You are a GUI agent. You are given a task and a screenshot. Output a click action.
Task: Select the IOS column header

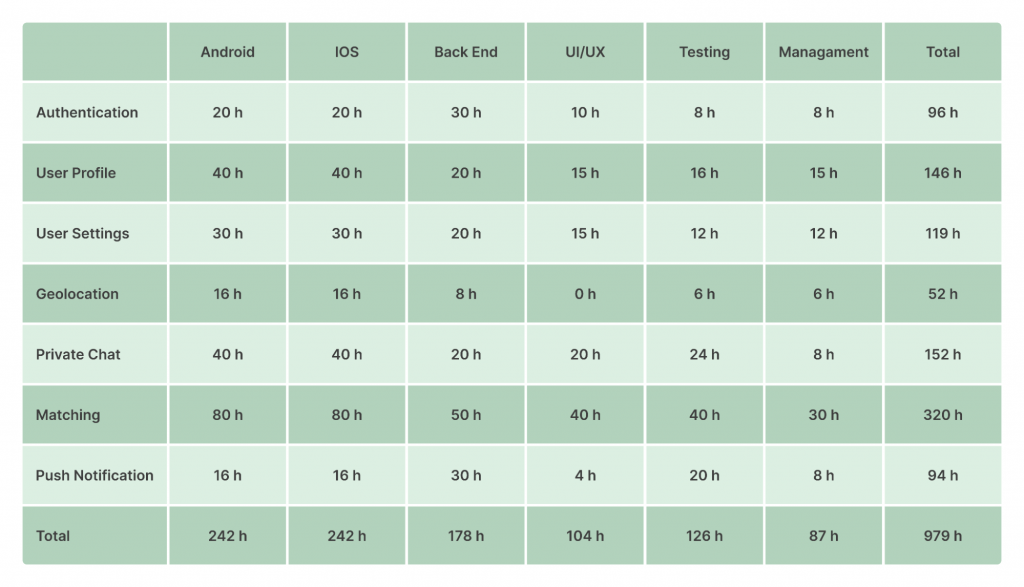click(347, 52)
